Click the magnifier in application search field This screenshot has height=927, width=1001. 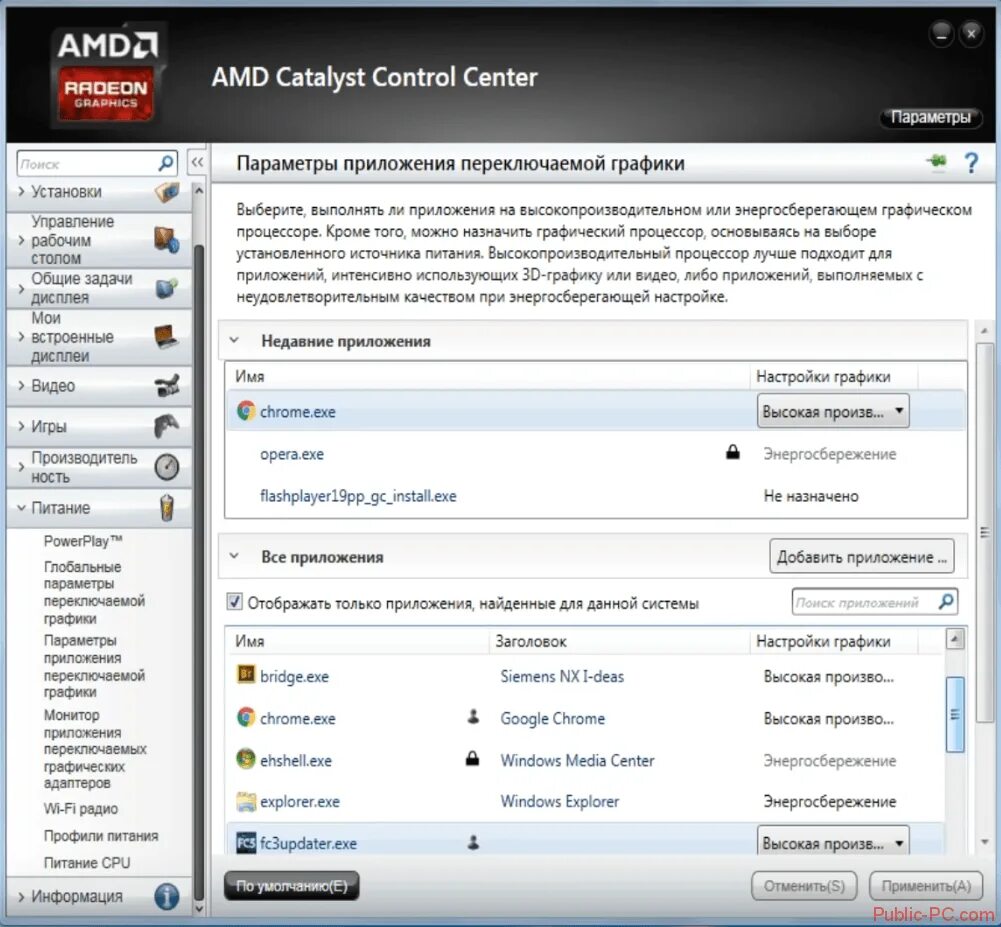point(946,601)
